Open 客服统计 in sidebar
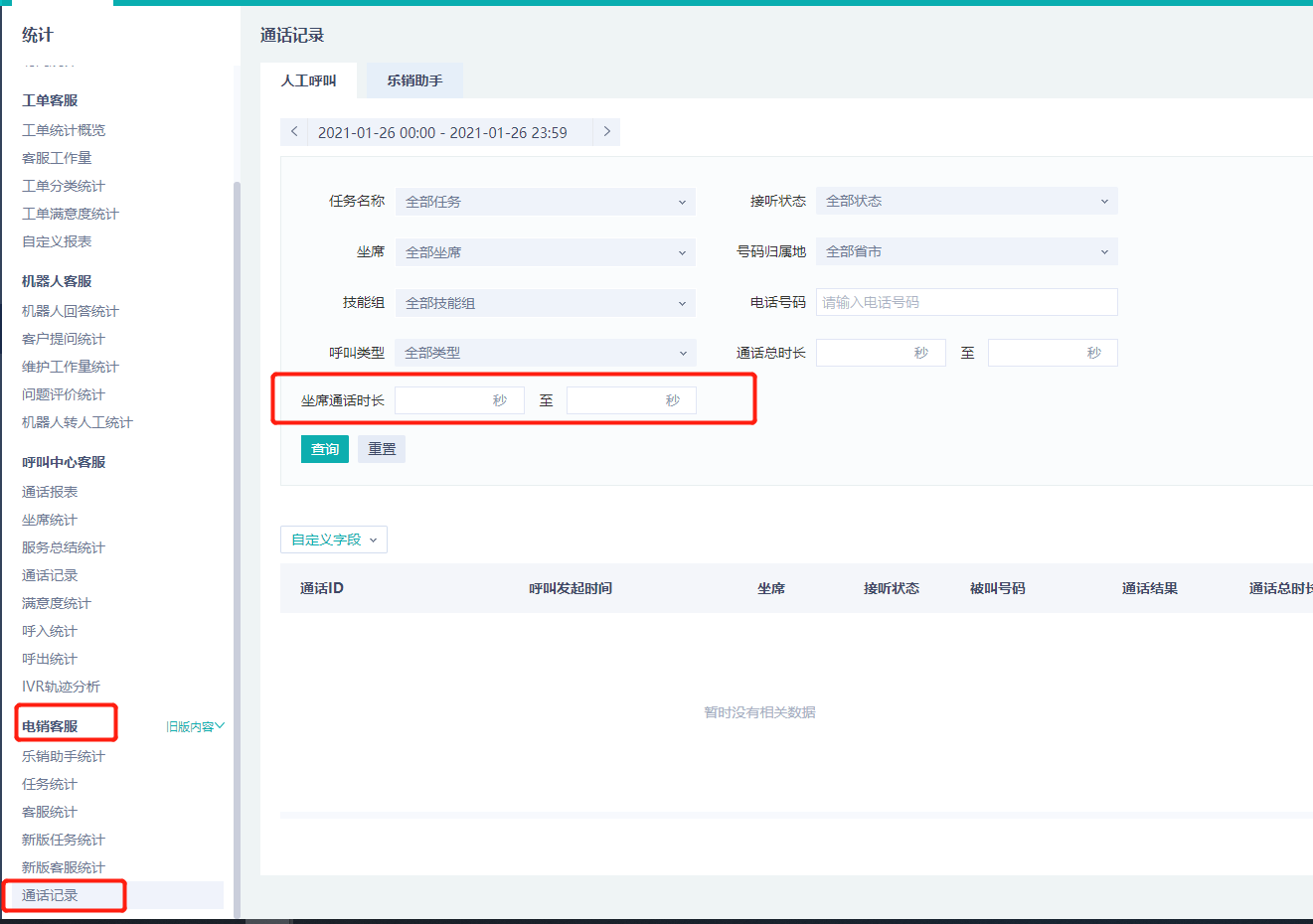This screenshot has height=924, width=1313. [50, 812]
